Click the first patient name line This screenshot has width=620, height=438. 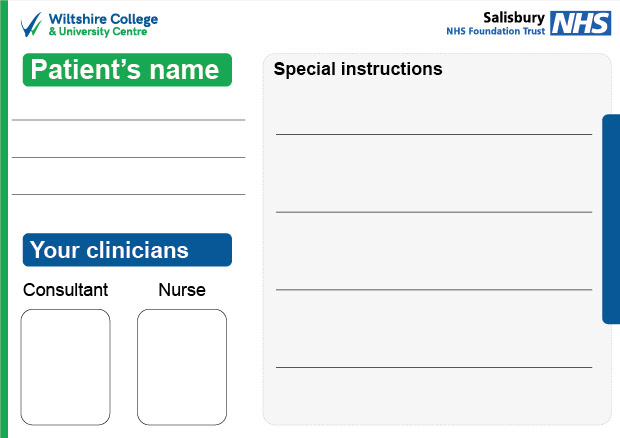tap(129, 120)
